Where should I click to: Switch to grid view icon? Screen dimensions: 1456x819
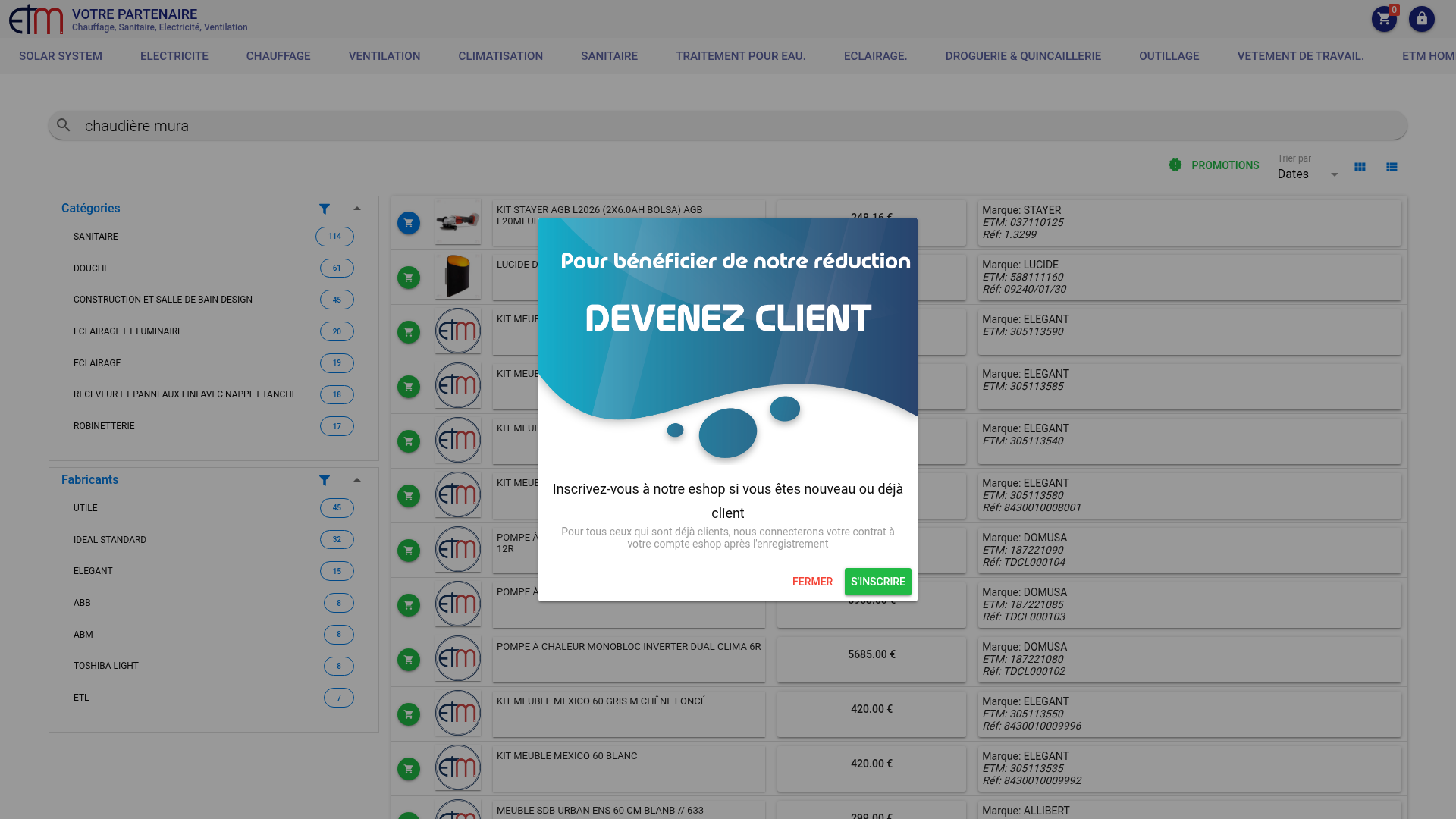point(1360,167)
